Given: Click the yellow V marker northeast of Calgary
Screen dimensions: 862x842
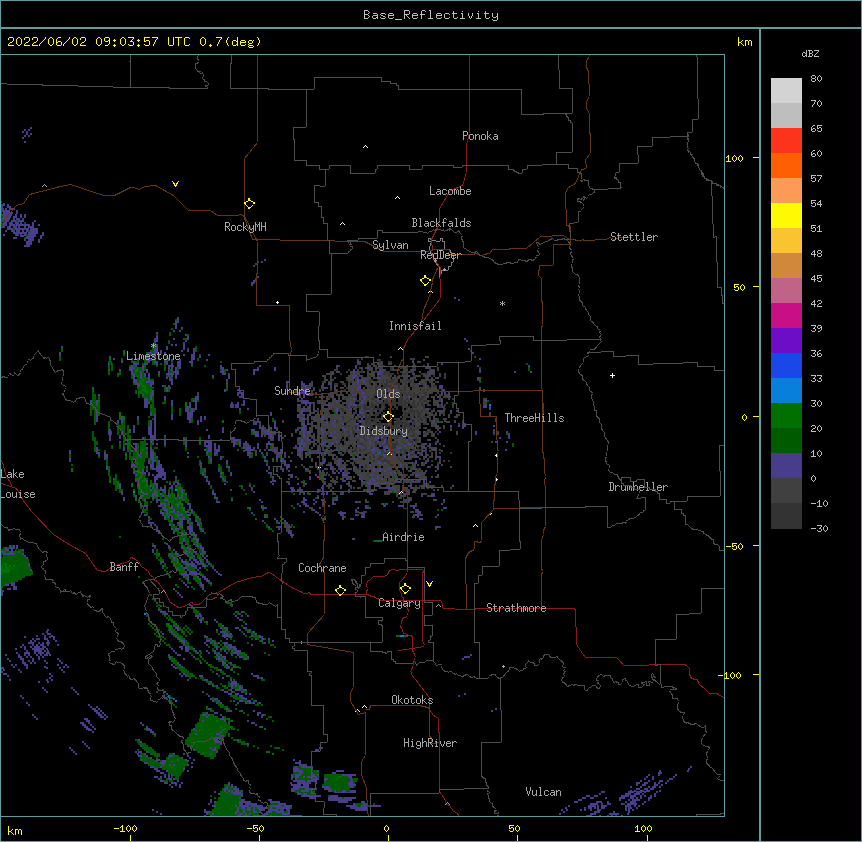Looking at the screenshot, I should coord(429,584).
